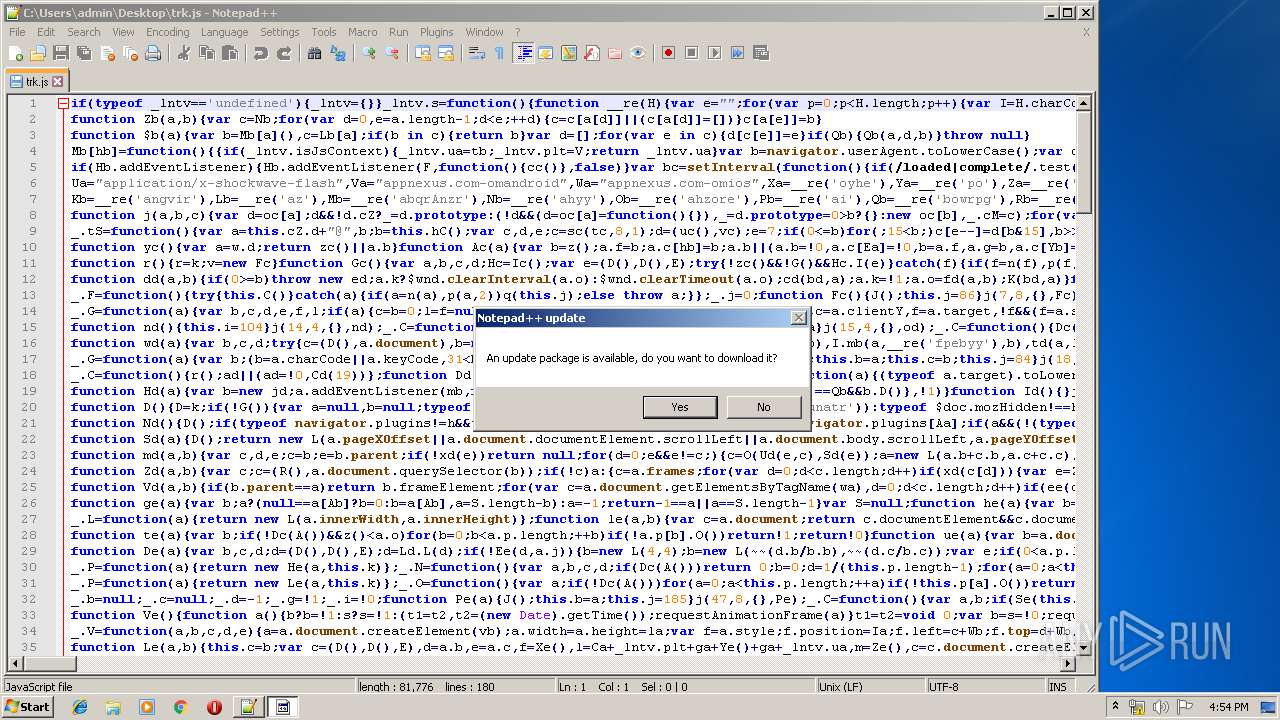Open the Plugins menu
The image size is (1280, 720).
tap(437, 32)
